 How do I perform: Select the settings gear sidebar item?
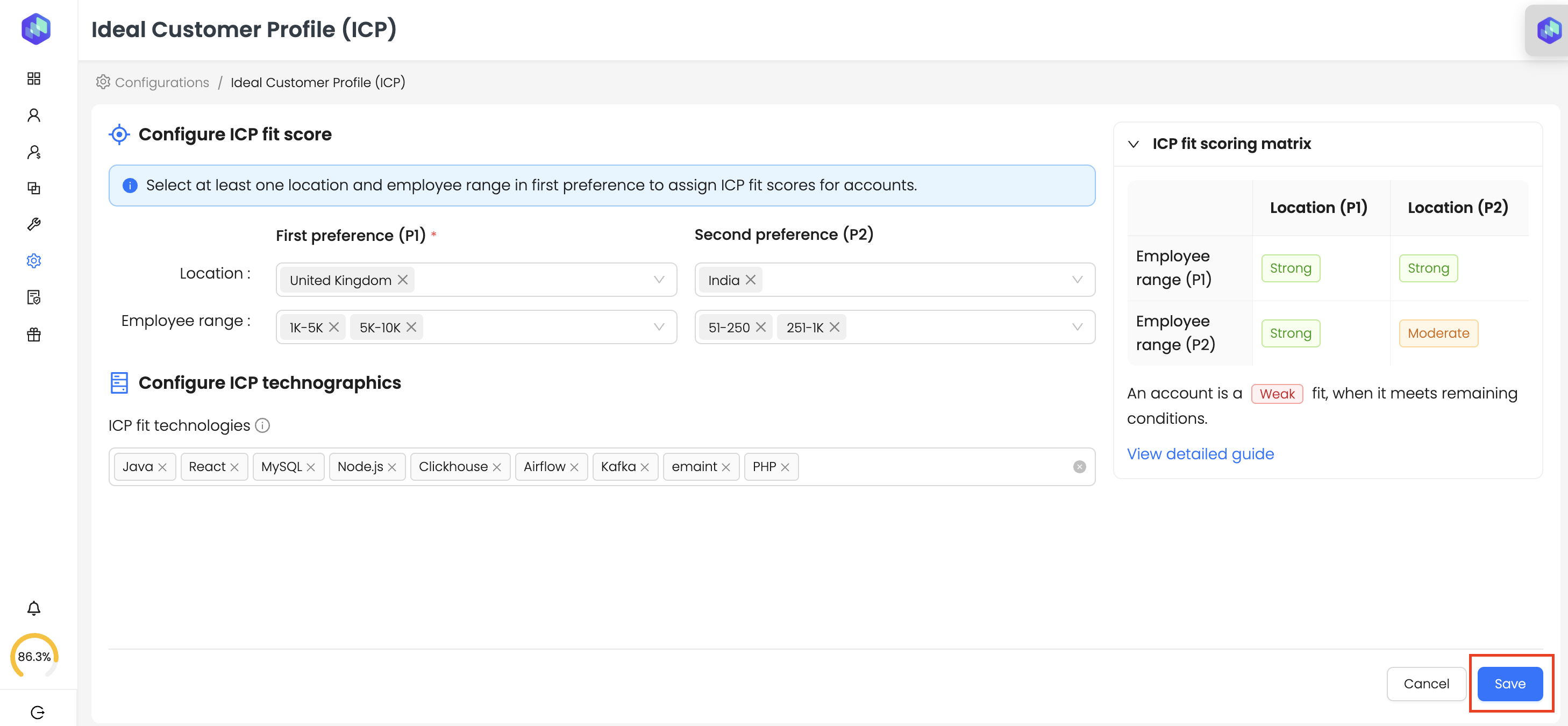coord(34,261)
